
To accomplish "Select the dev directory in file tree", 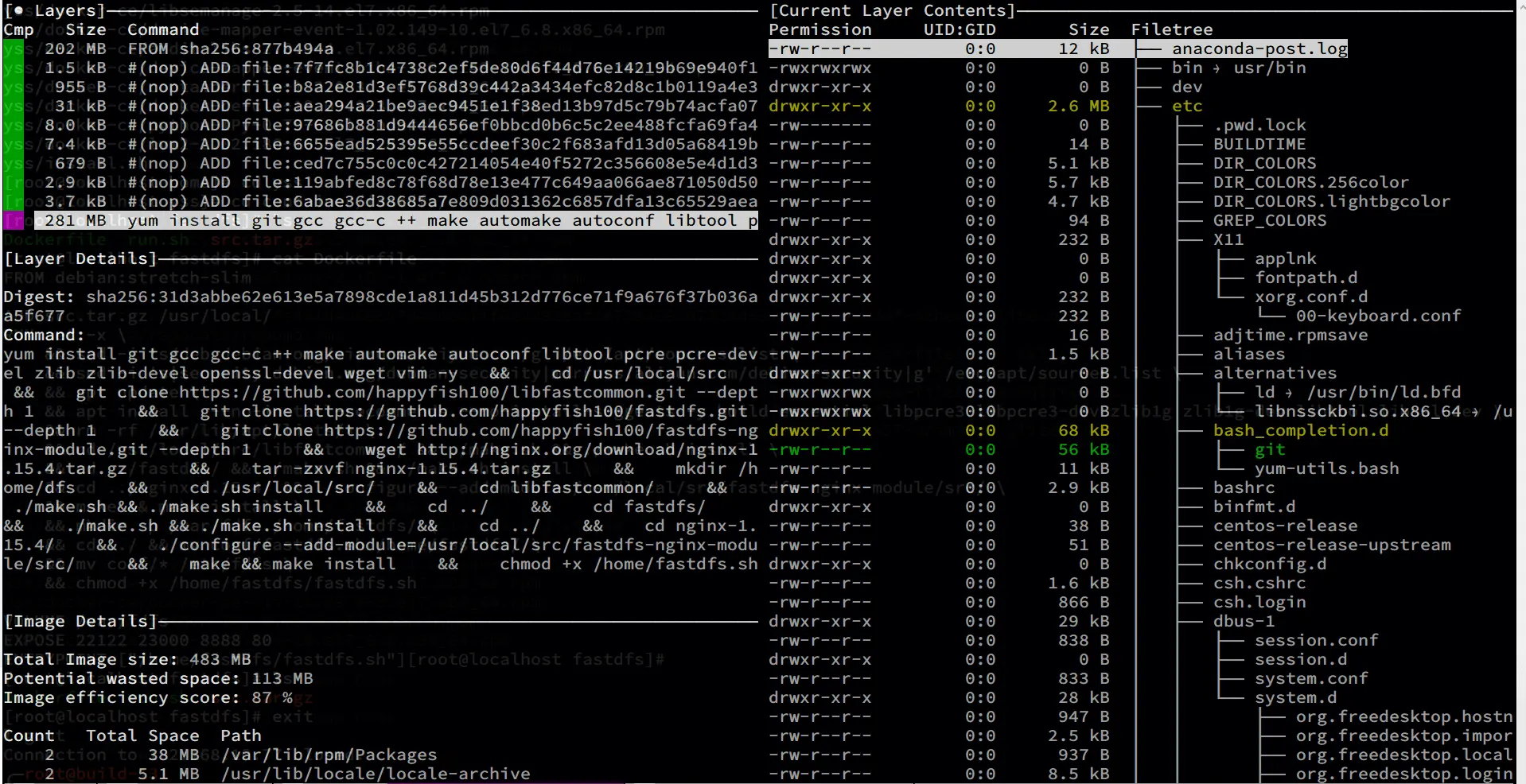I will point(1187,87).
